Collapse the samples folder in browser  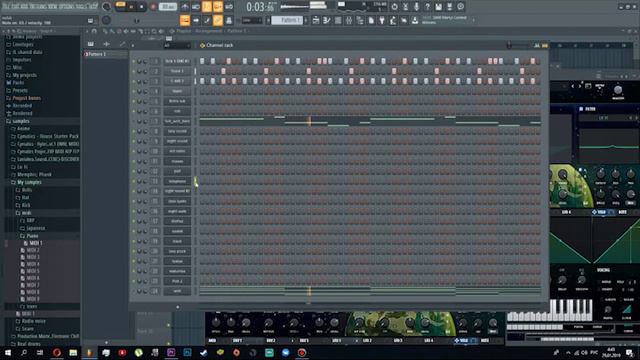[x=21, y=121]
